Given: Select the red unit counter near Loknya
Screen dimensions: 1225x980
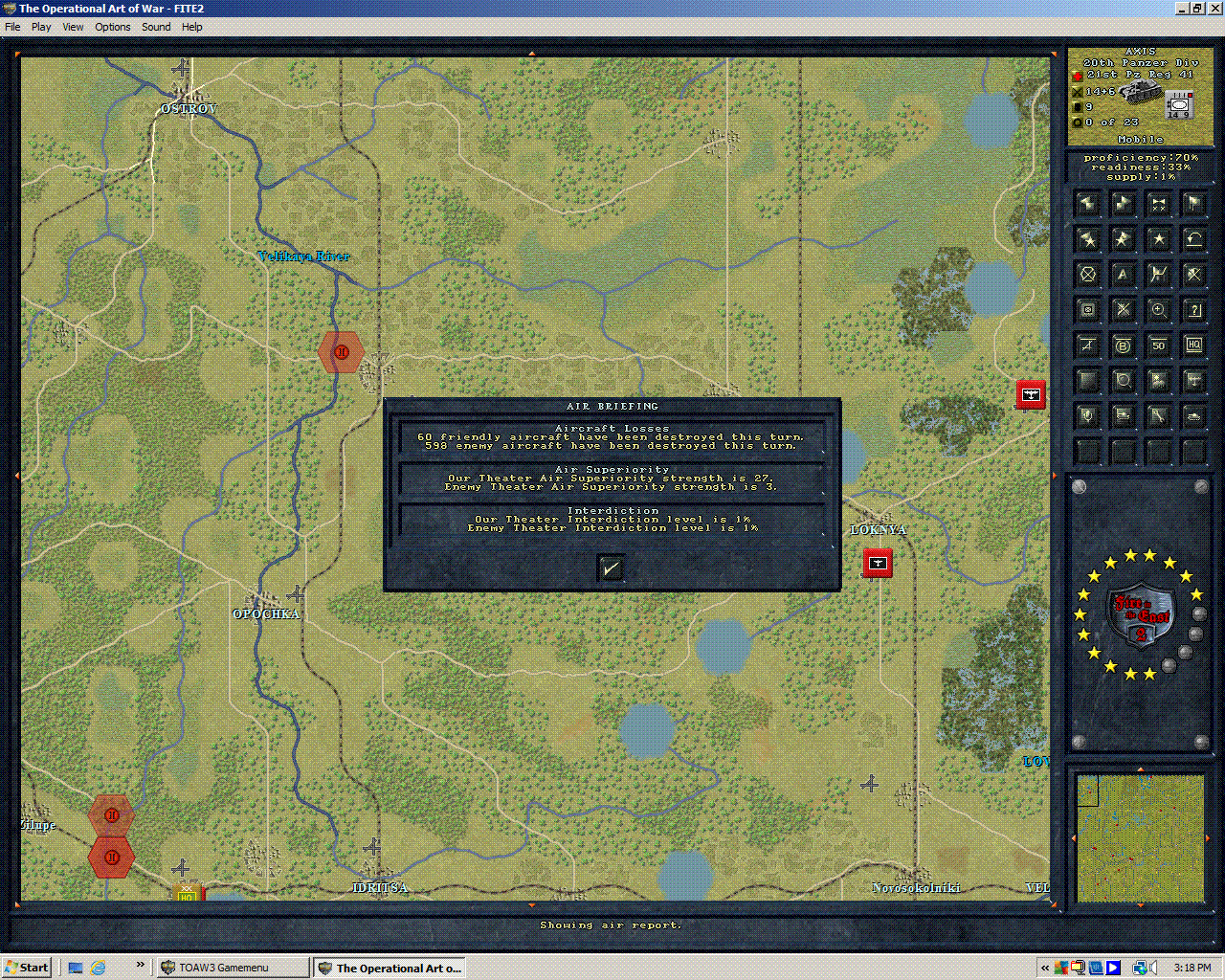Looking at the screenshot, I should coord(878,563).
